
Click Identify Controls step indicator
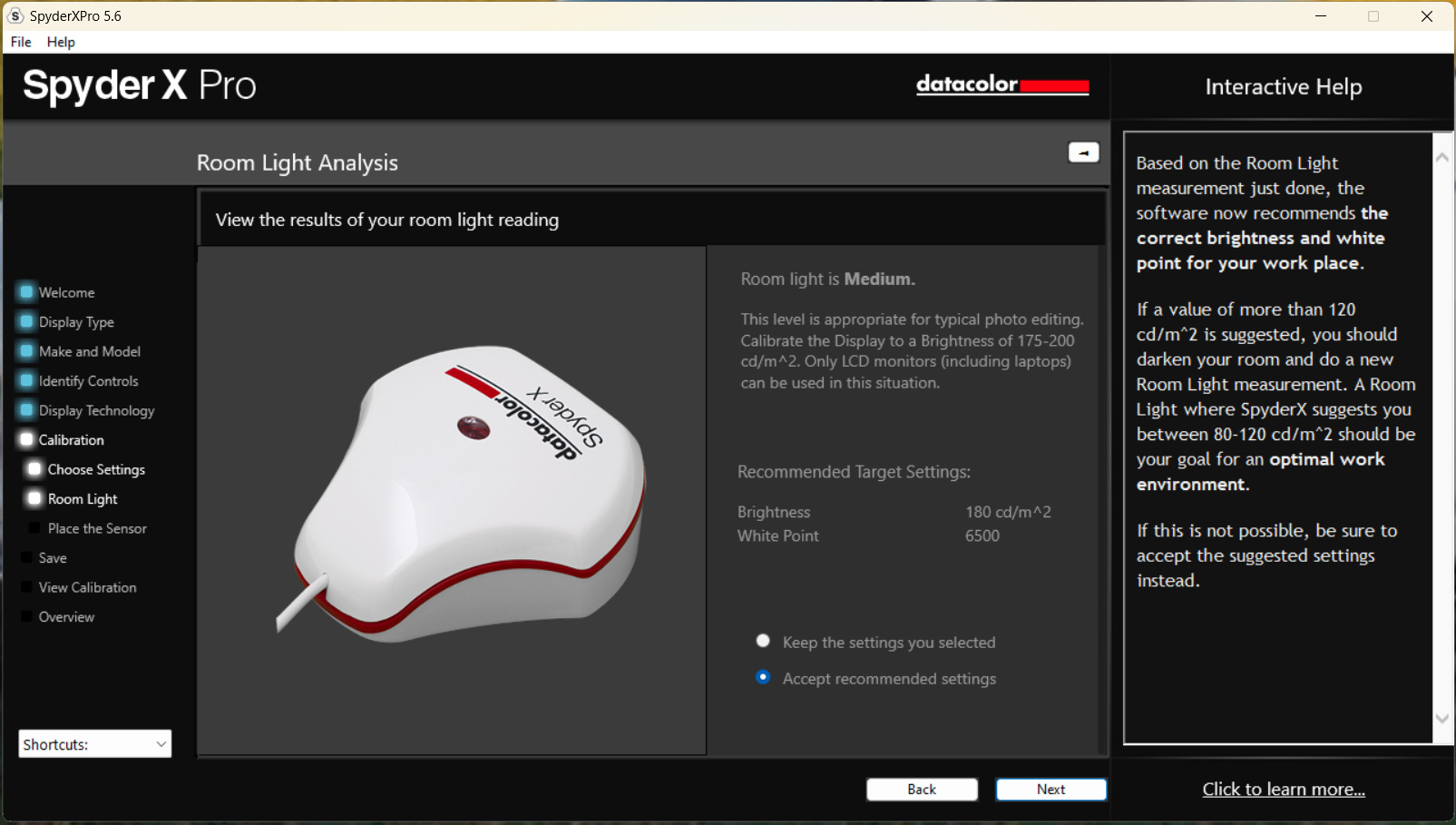pos(26,380)
